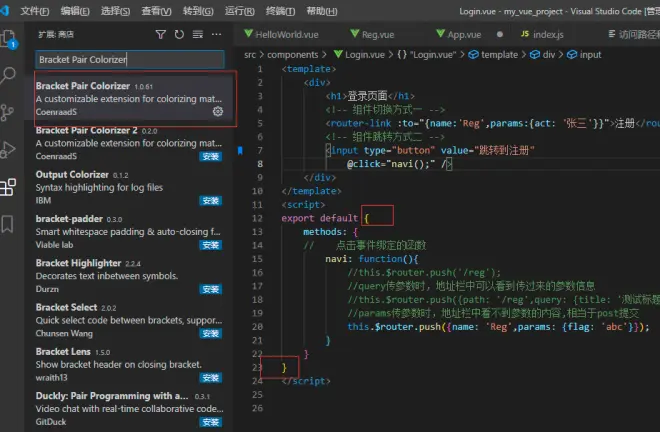Click 'navi: function(){' on line 15
The image size is (660, 432).
(x=372, y=259)
